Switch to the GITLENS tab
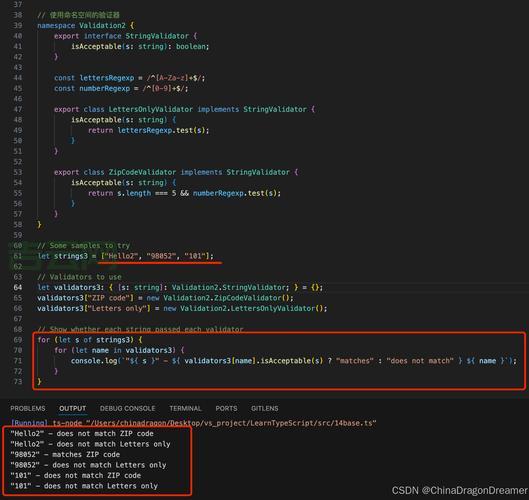529x500 pixels. [264, 408]
